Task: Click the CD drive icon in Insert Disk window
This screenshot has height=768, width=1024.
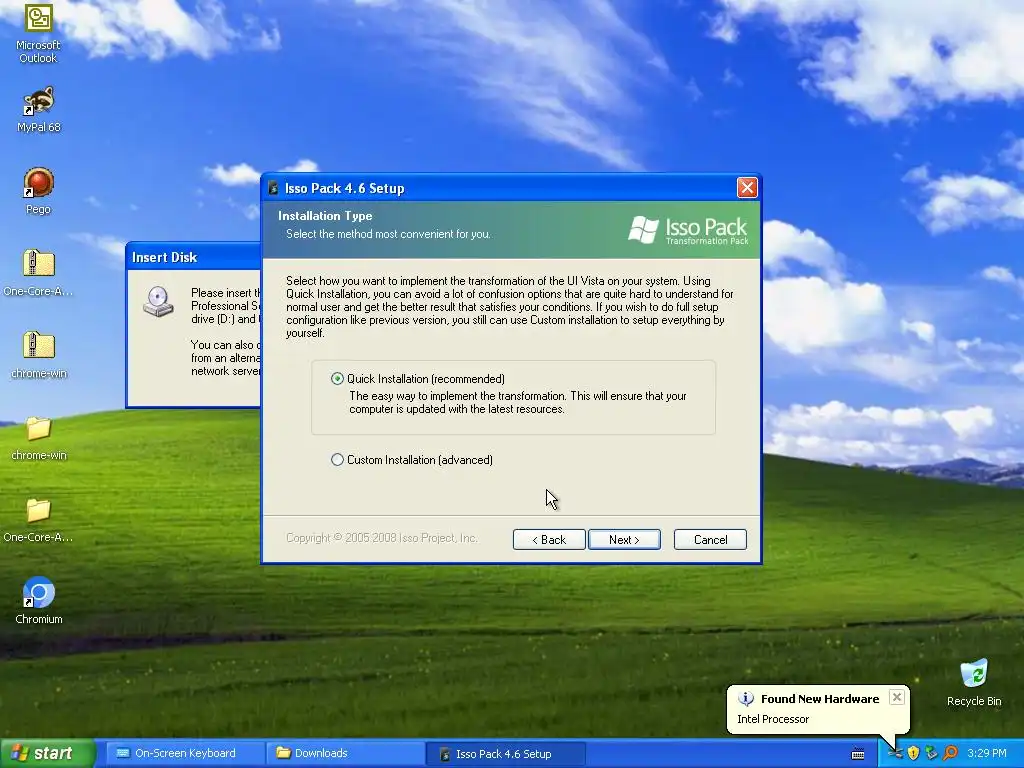Action: coord(159,302)
